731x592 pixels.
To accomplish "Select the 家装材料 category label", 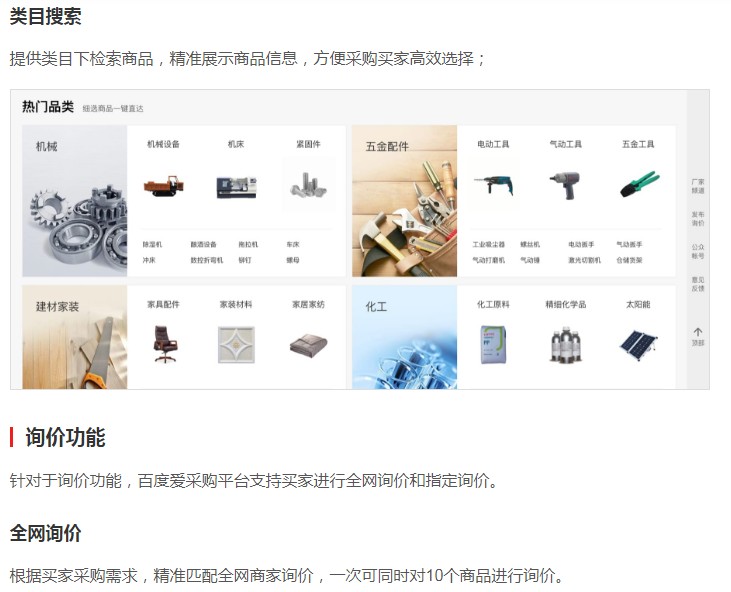I will tap(236, 304).
